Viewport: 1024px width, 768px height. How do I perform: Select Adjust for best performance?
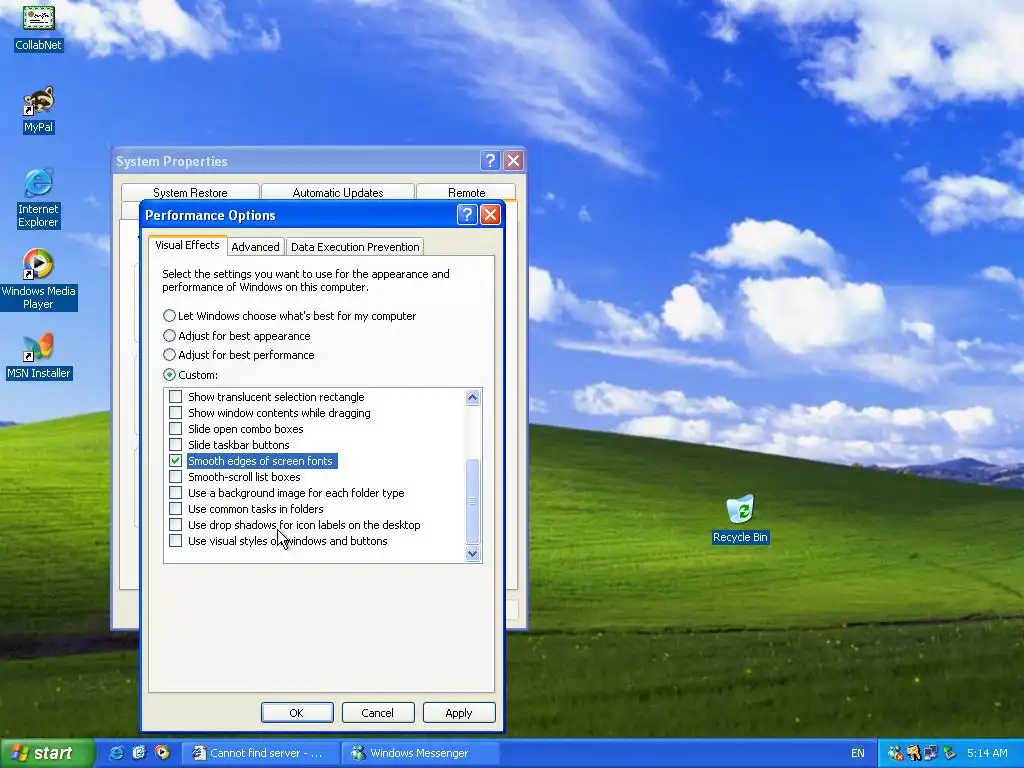[238, 355]
